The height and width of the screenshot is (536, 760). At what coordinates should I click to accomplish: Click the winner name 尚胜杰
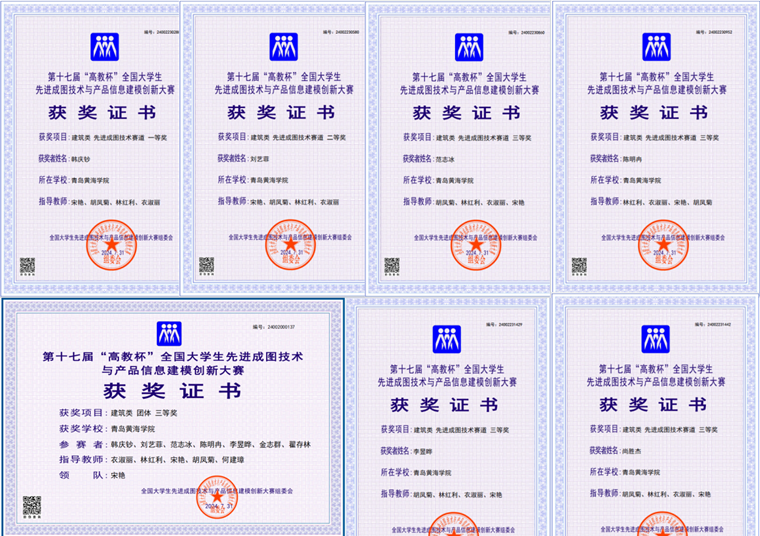point(632,450)
